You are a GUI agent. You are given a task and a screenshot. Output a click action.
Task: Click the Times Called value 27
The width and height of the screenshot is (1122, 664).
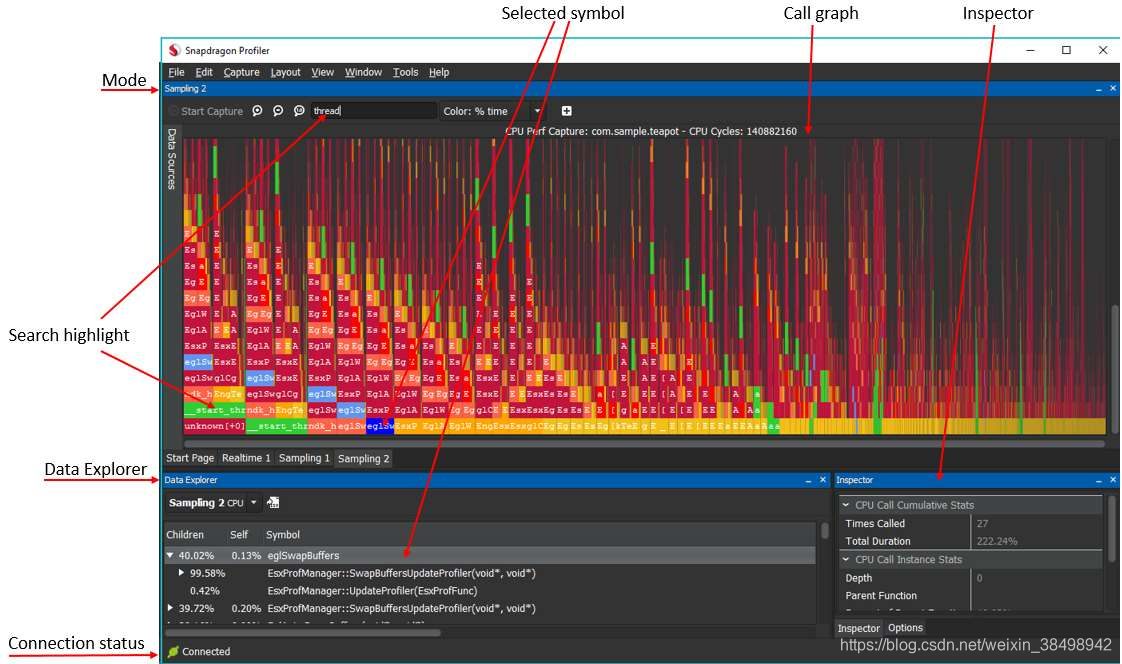[982, 524]
